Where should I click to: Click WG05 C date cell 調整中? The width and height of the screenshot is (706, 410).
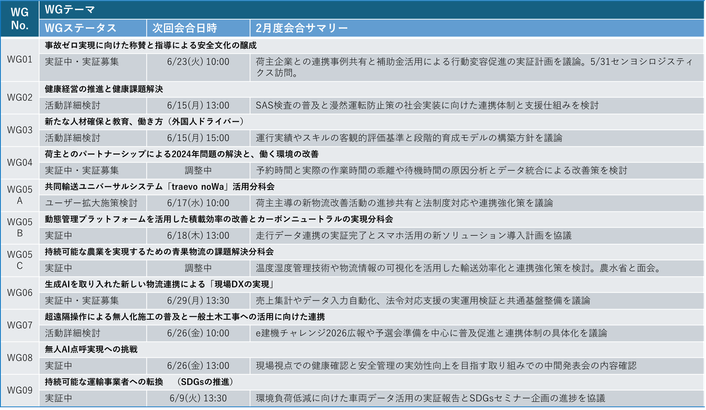pyautogui.click(x=198, y=268)
